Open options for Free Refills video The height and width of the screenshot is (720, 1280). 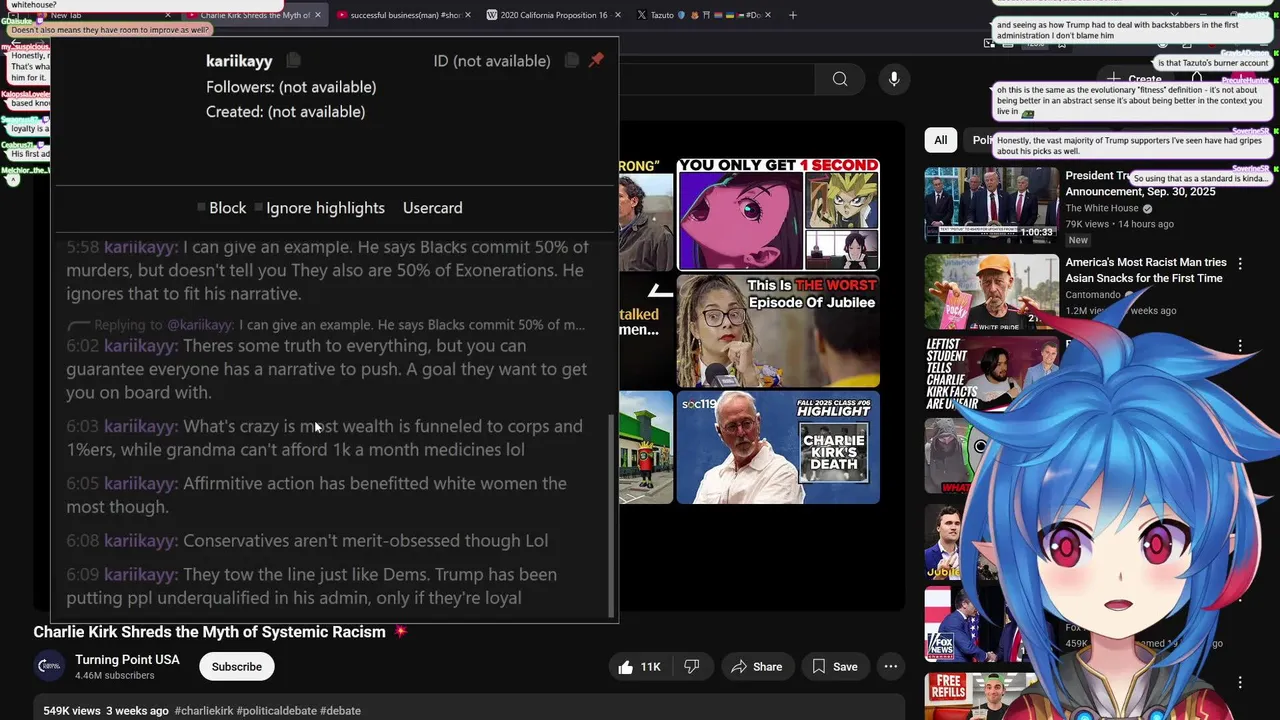pyautogui.click(x=1240, y=683)
